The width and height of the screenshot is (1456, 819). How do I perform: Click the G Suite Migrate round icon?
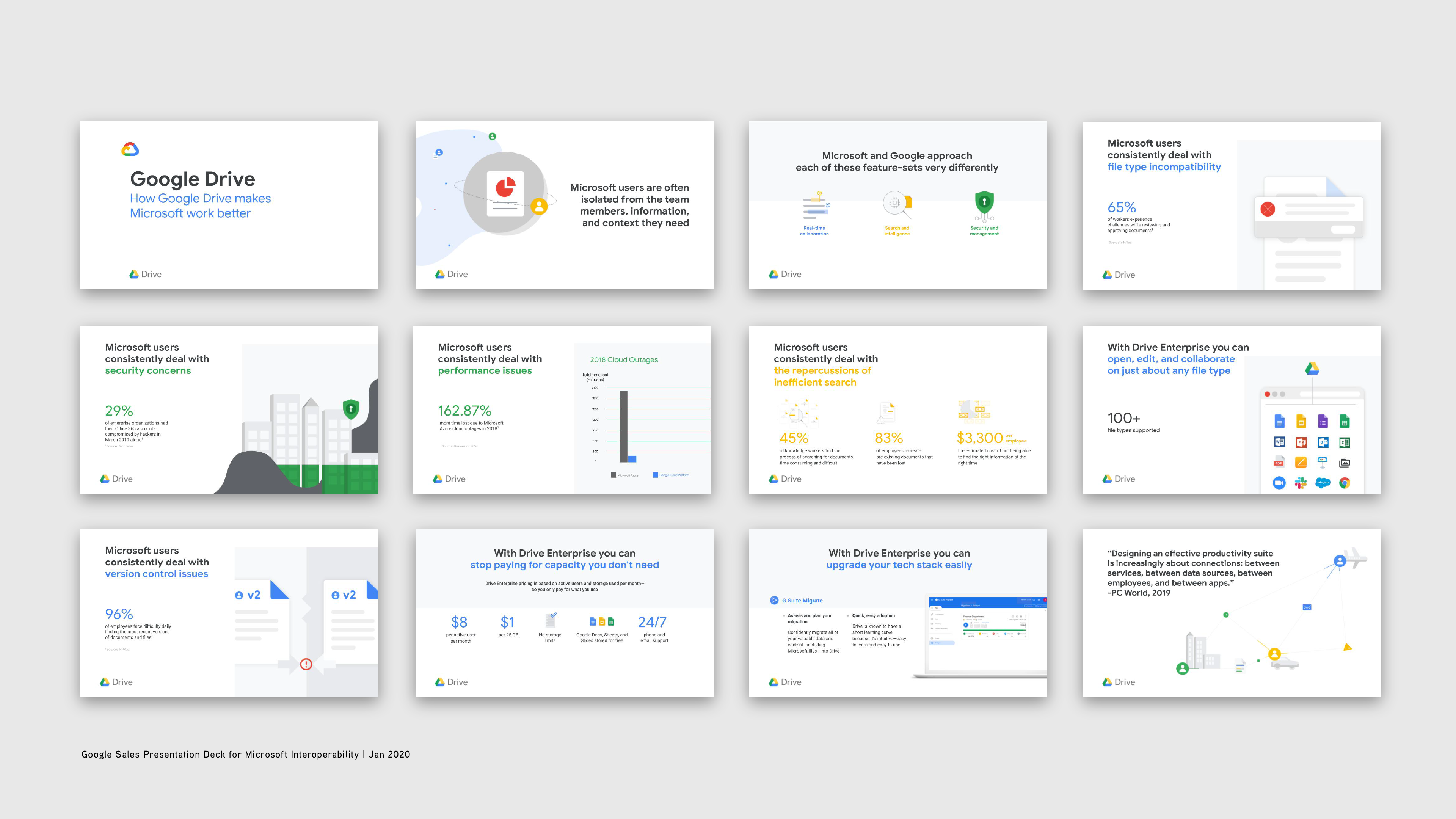pyautogui.click(x=774, y=600)
